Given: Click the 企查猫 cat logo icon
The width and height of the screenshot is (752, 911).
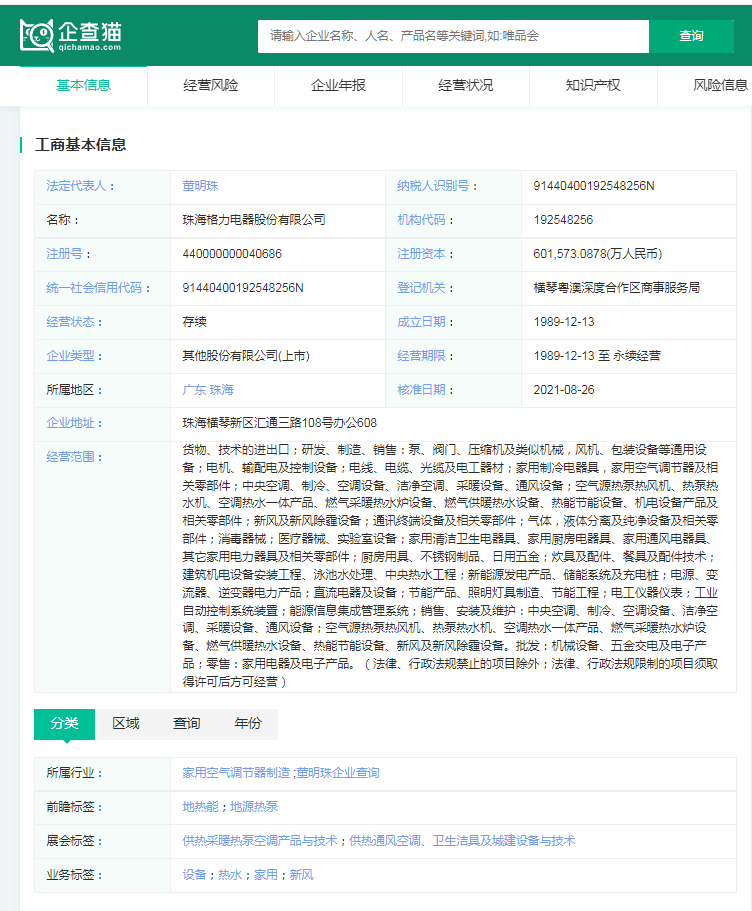Looking at the screenshot, I should (x=37, y=35).
